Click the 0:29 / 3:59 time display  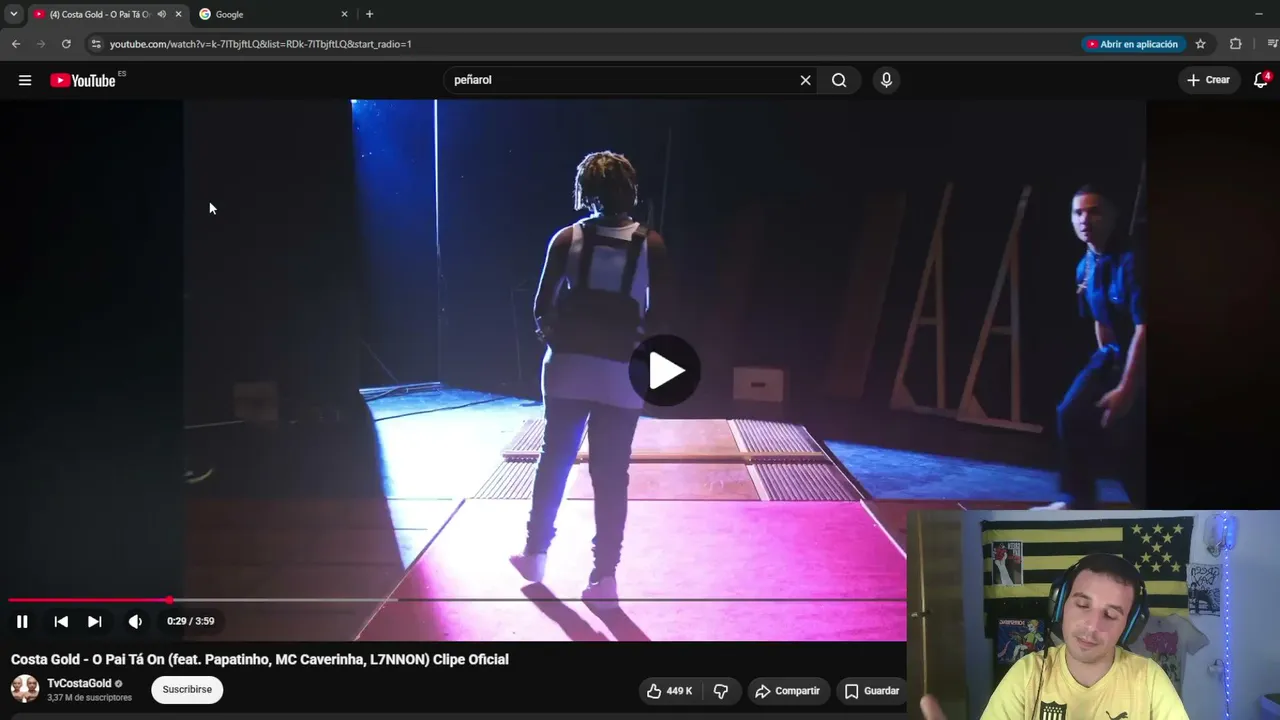pos(191,621)
